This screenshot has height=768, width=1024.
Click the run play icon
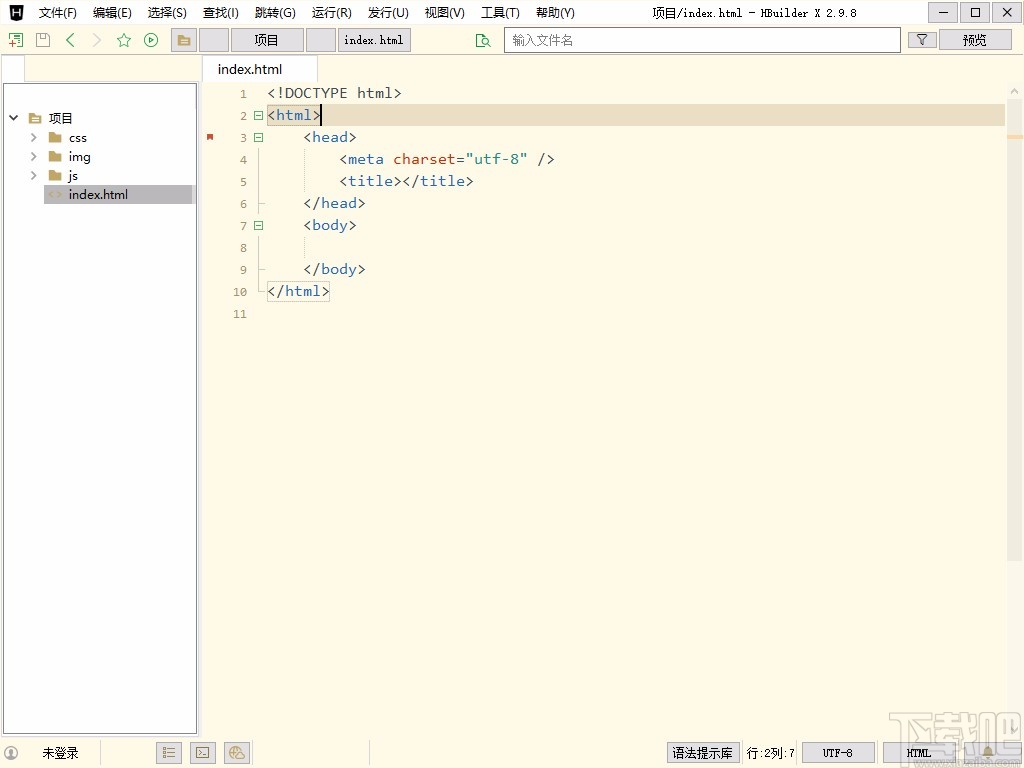click(151, 40)
